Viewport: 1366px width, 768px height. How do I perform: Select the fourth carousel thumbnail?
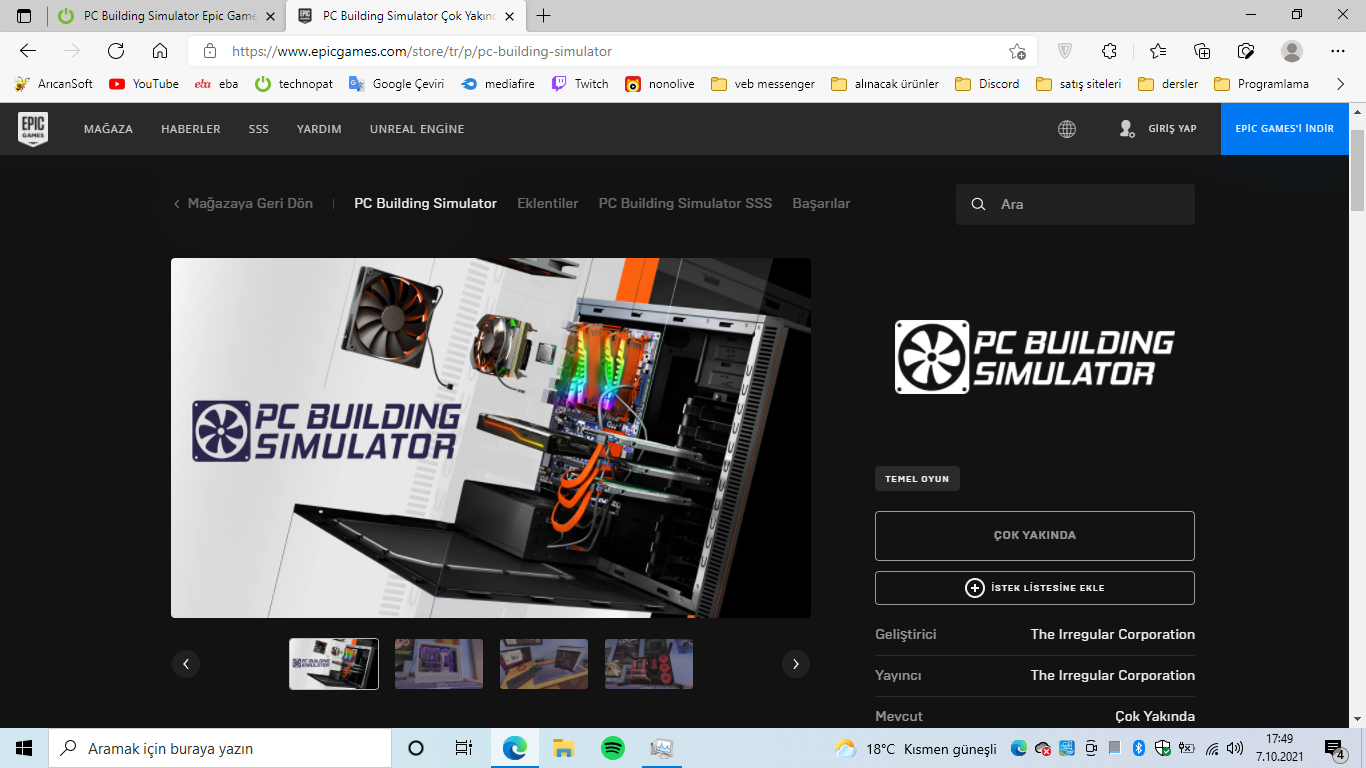(x=649, y=664)
